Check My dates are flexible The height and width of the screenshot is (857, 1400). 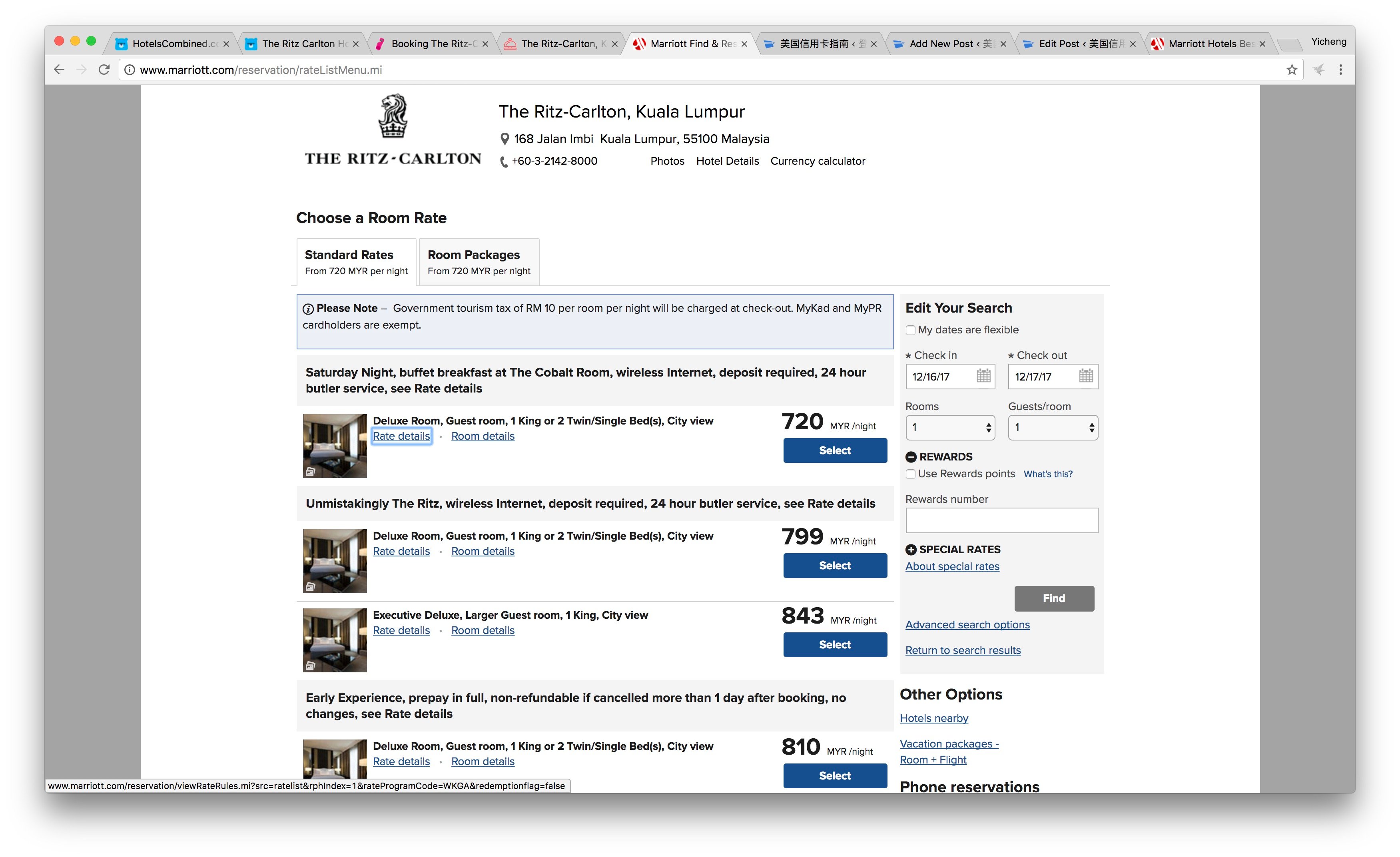coord(910,330)
